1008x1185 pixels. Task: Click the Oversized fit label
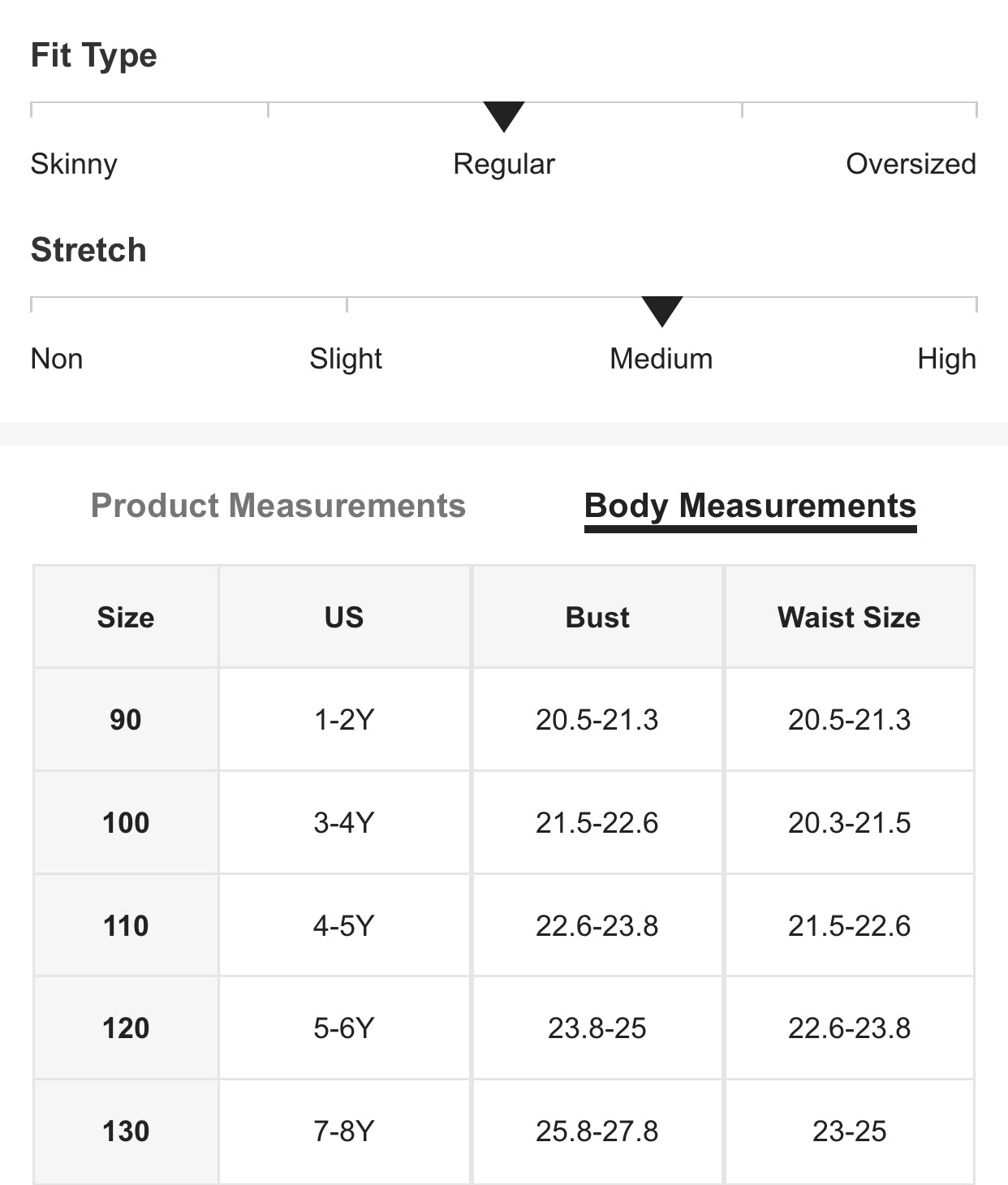(911, 164)
